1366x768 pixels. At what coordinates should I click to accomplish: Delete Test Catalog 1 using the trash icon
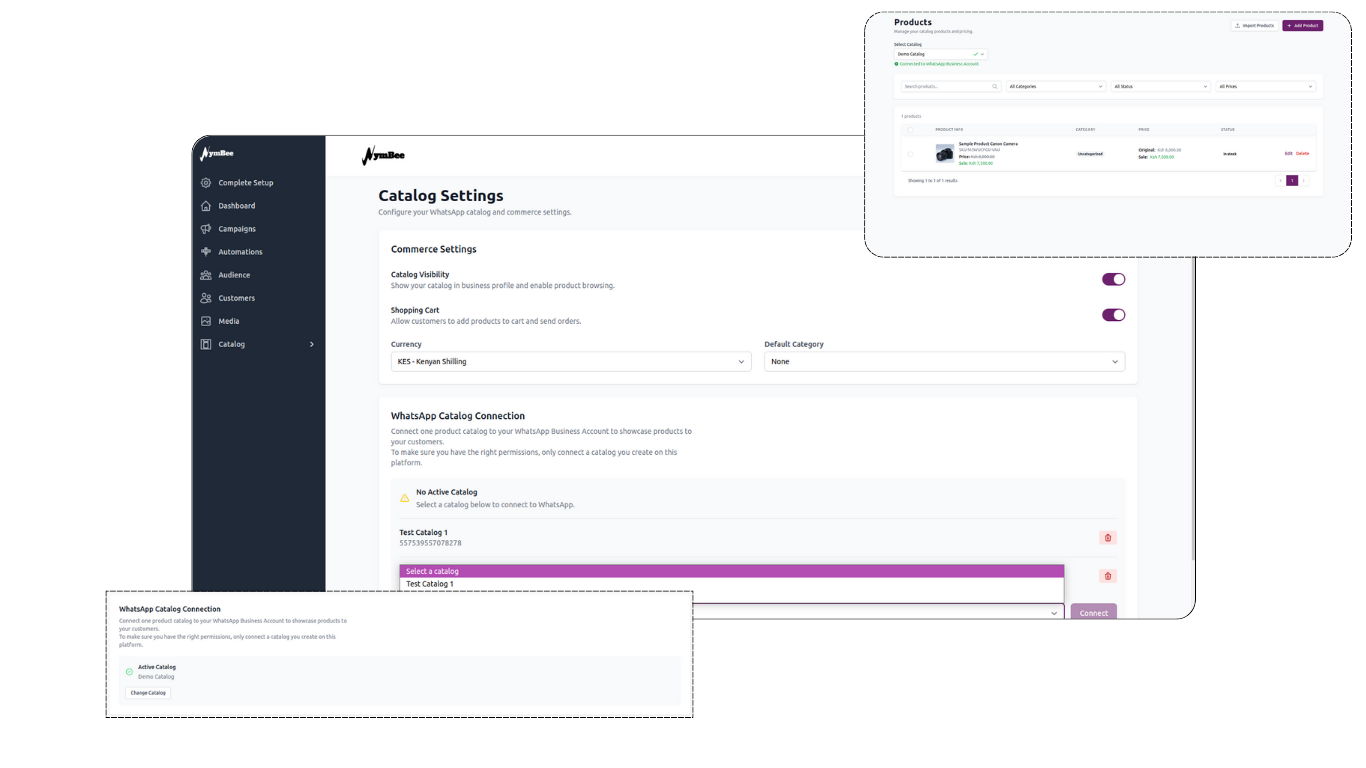[x=1107, y=537]
